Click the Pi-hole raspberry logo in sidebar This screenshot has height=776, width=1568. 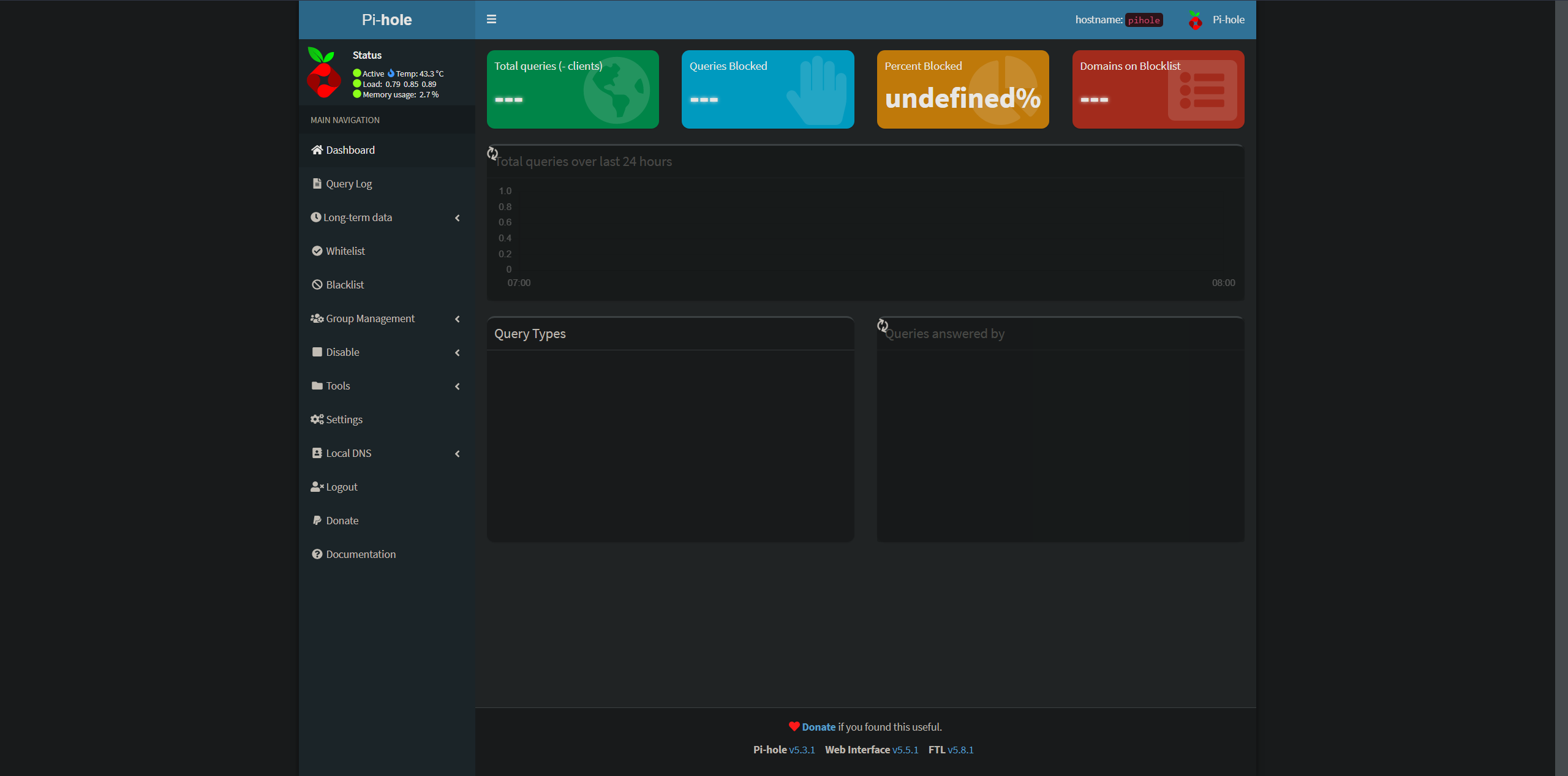pos(324,72)
